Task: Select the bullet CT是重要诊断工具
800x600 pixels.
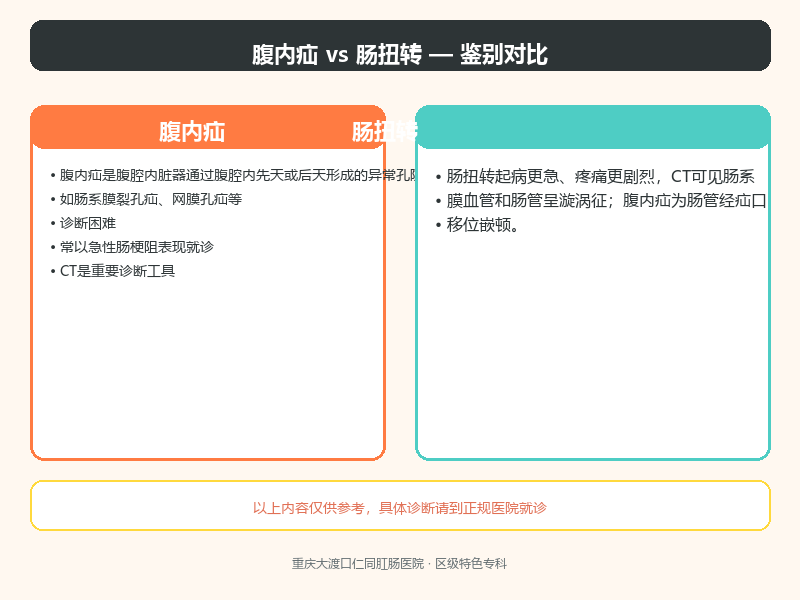Action: pos(112,271)
